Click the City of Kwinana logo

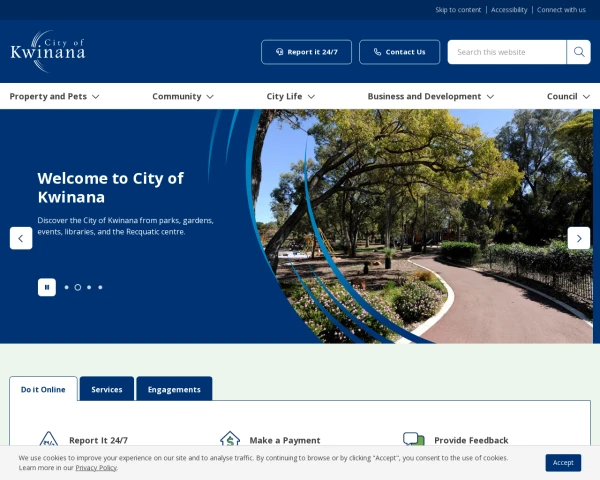(48, 51)
